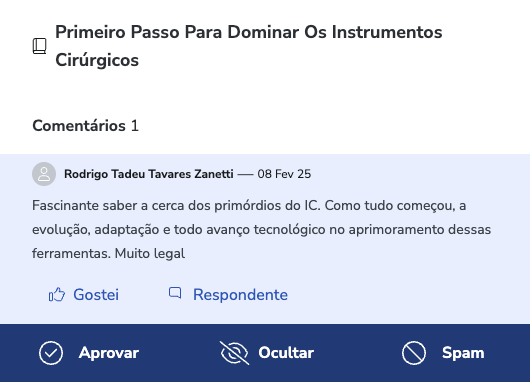Screen dimensions: 530x383
Task: Click the word Cirúrgicos in the title
Action: point(97,60)
